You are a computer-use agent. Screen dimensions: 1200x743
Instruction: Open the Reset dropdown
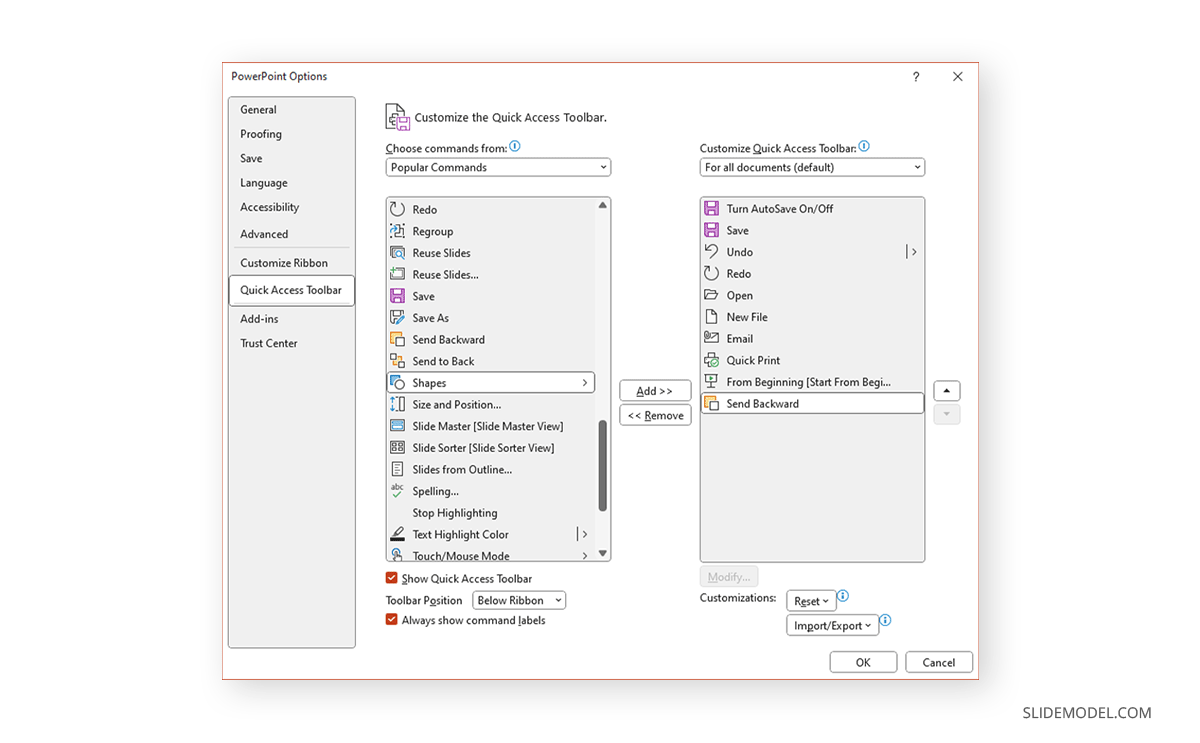click(811, 601)
